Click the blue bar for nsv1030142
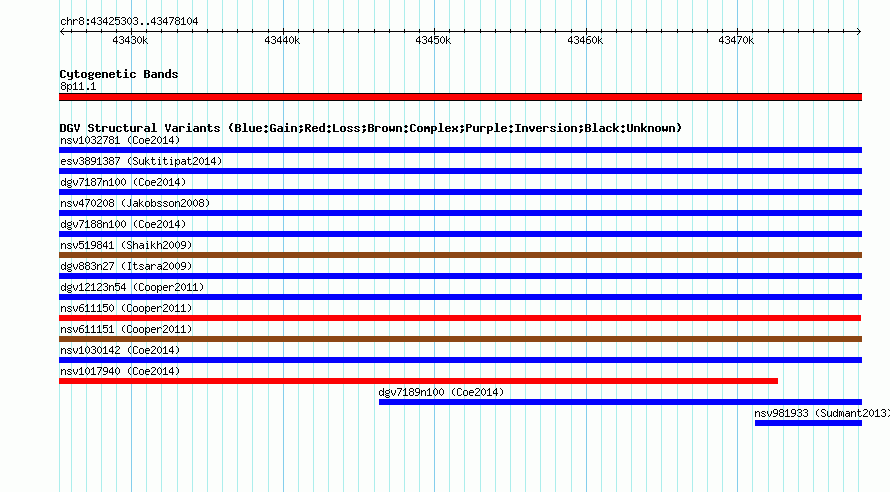Viewport: 890px width, 492px height. tap(460, 360)
